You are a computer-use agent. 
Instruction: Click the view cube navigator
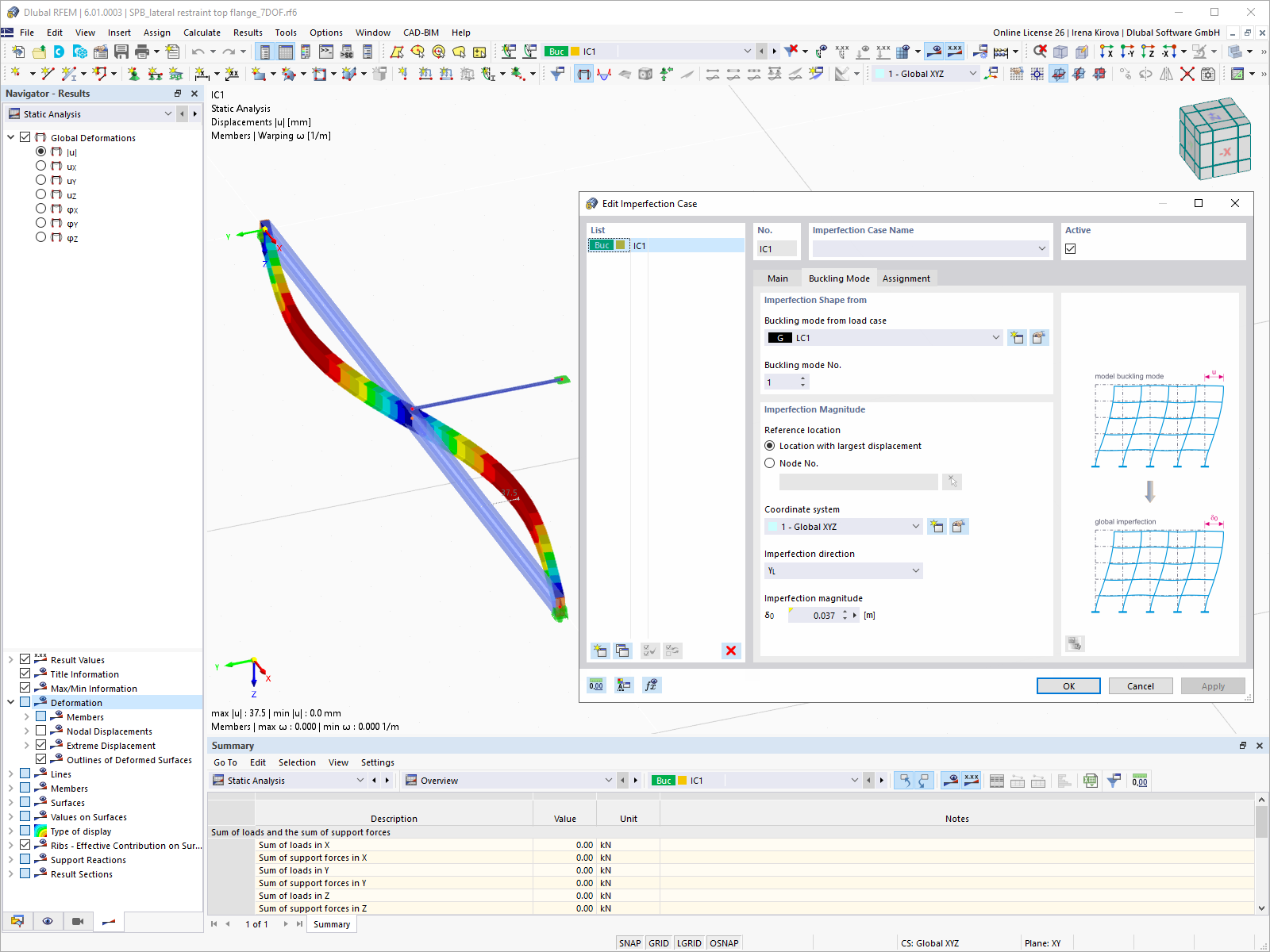[1215, 138]
